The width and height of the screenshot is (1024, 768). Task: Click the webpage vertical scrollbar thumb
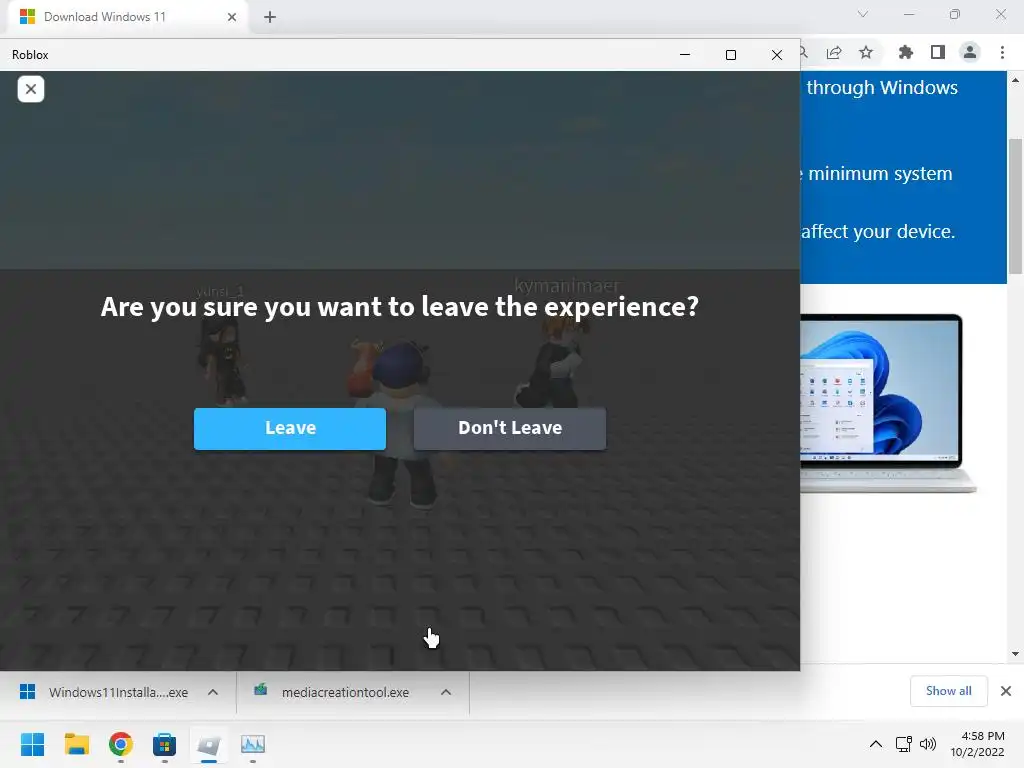tap(1016, 206)
